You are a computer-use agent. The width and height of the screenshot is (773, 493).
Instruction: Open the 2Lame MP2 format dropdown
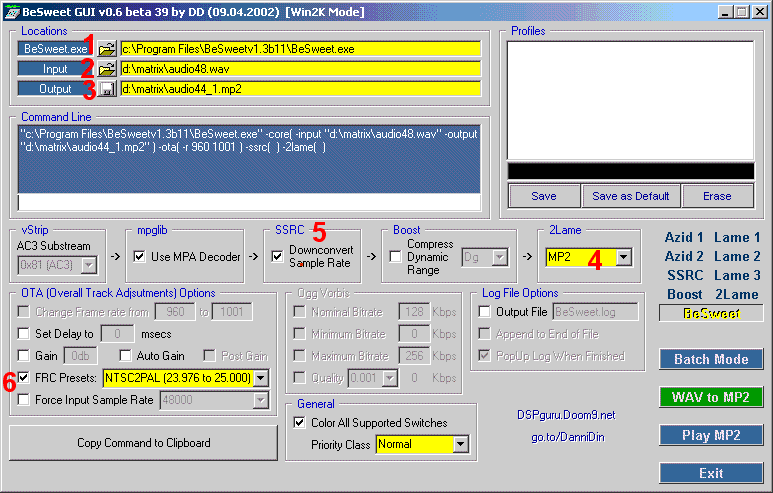(624, 257)
